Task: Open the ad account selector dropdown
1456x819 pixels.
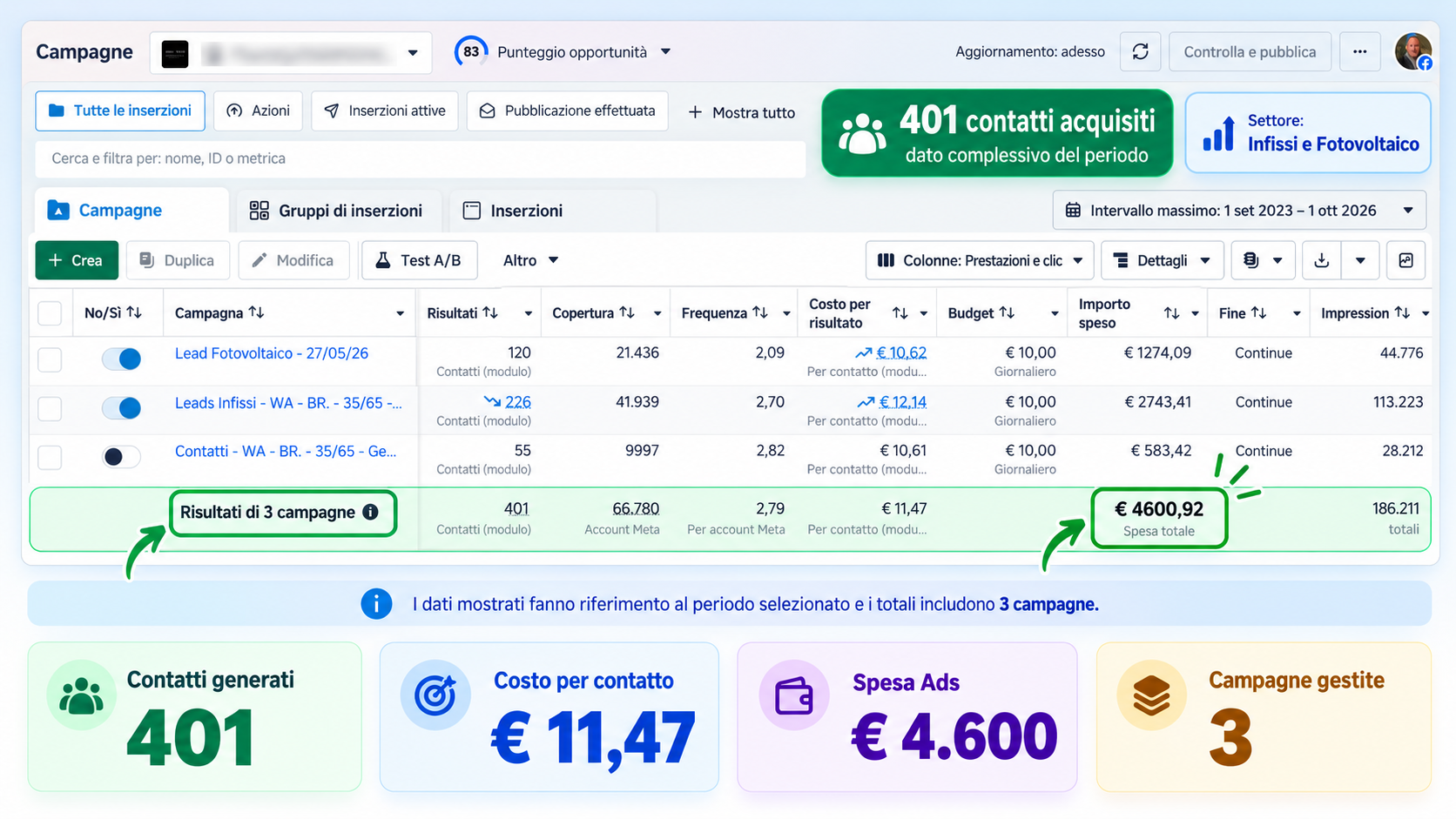Action: [291, 53]
